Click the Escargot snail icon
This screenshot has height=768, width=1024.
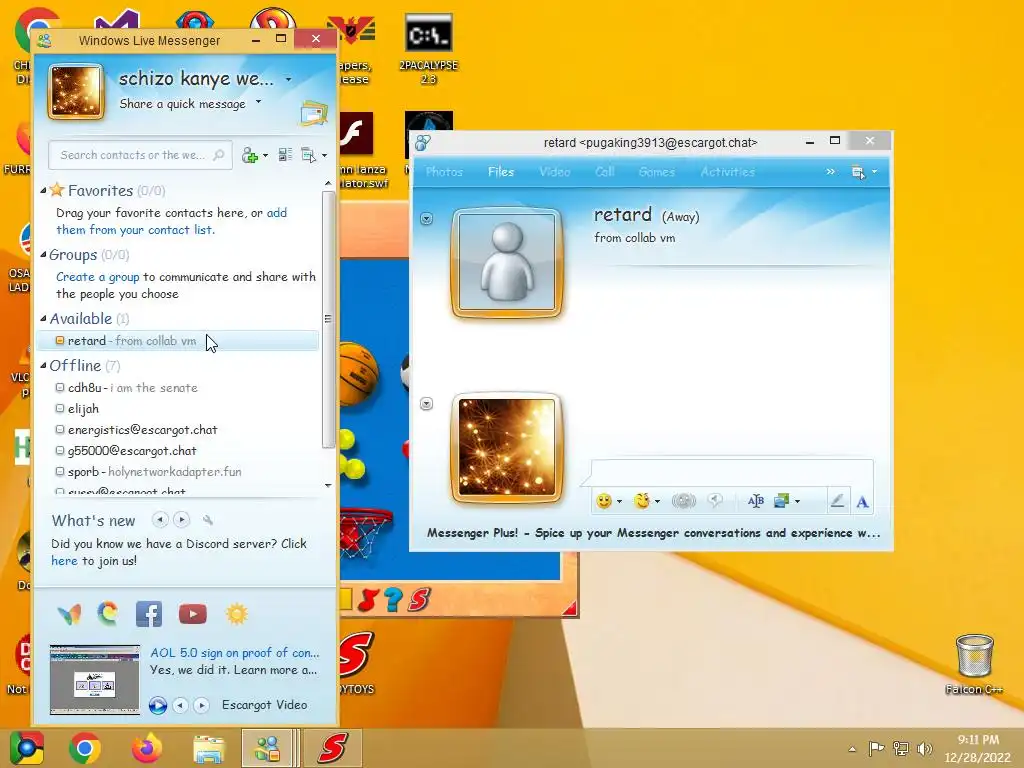point(108,614)
